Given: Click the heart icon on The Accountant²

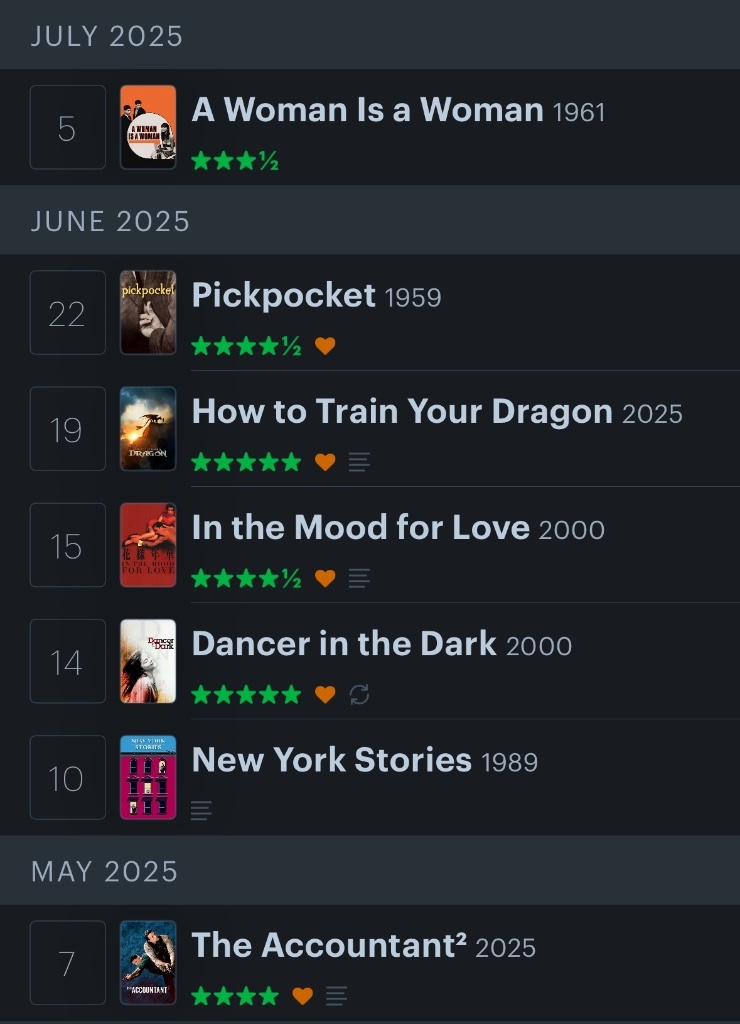Looking at the screenshot, I should tap(302, 996).
